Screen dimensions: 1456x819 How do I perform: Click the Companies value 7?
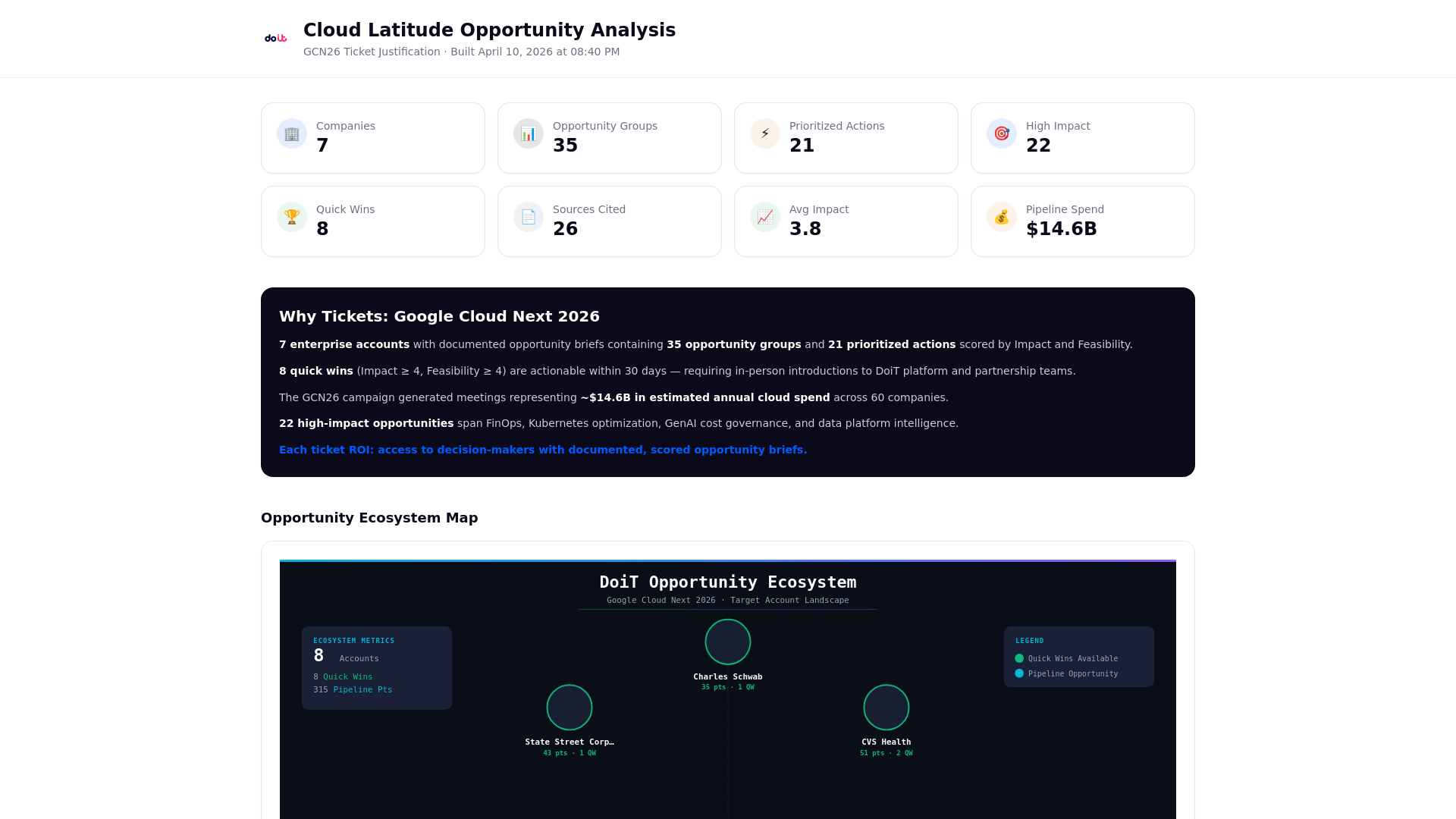(x=322, y=146)
